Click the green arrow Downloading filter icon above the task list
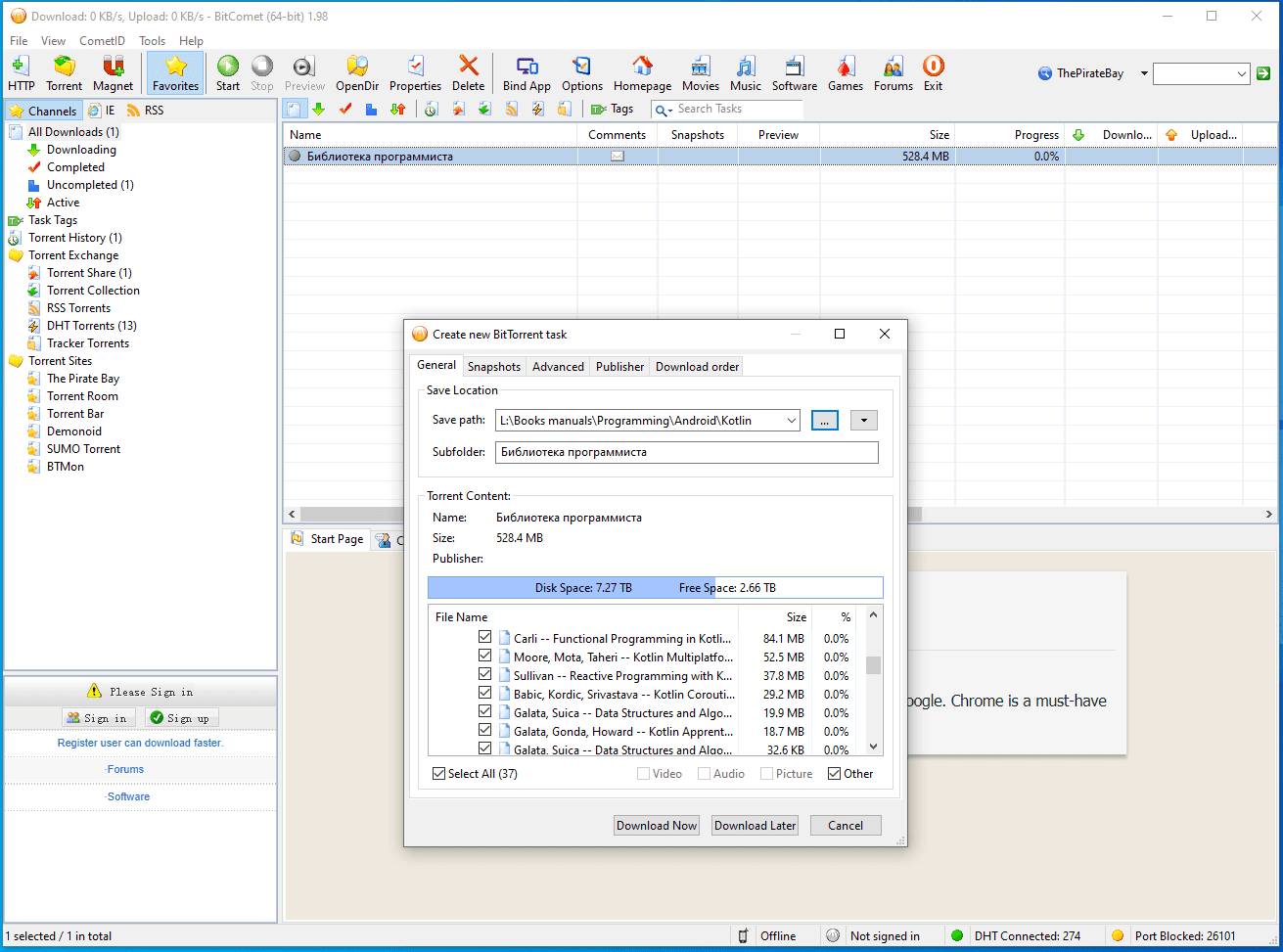 318,109
